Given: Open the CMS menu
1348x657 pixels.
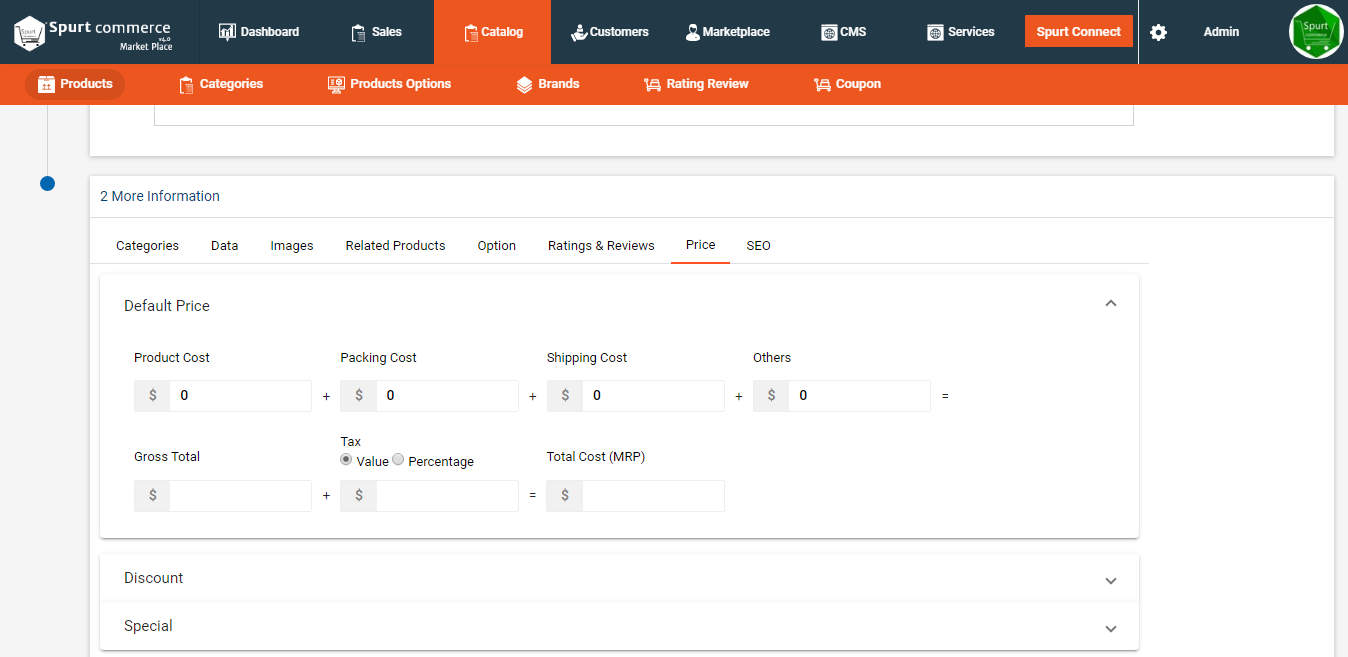Looking at the screenshot, I should coord(844,32).
